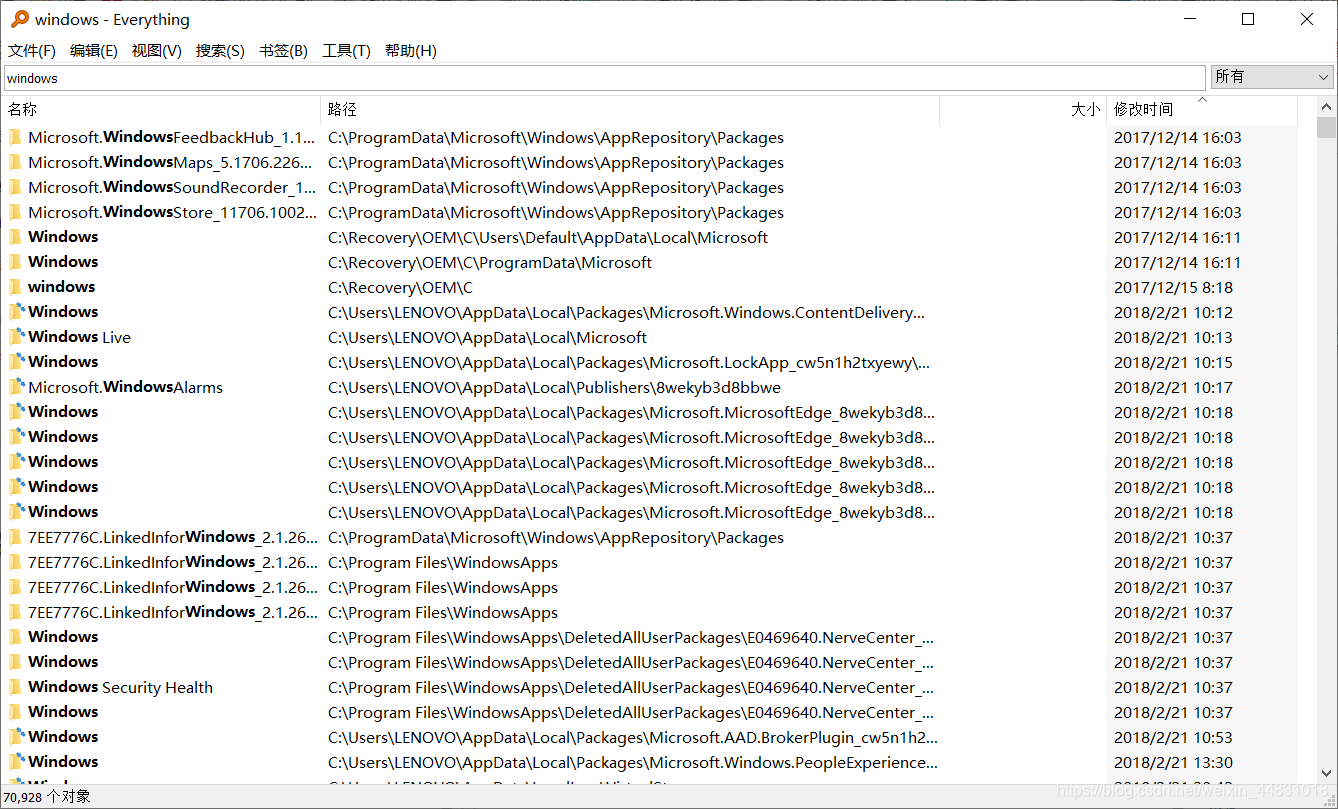1338x809 pixels.
Task: Select the Windows Security Health entry
Action: [120, 687]
